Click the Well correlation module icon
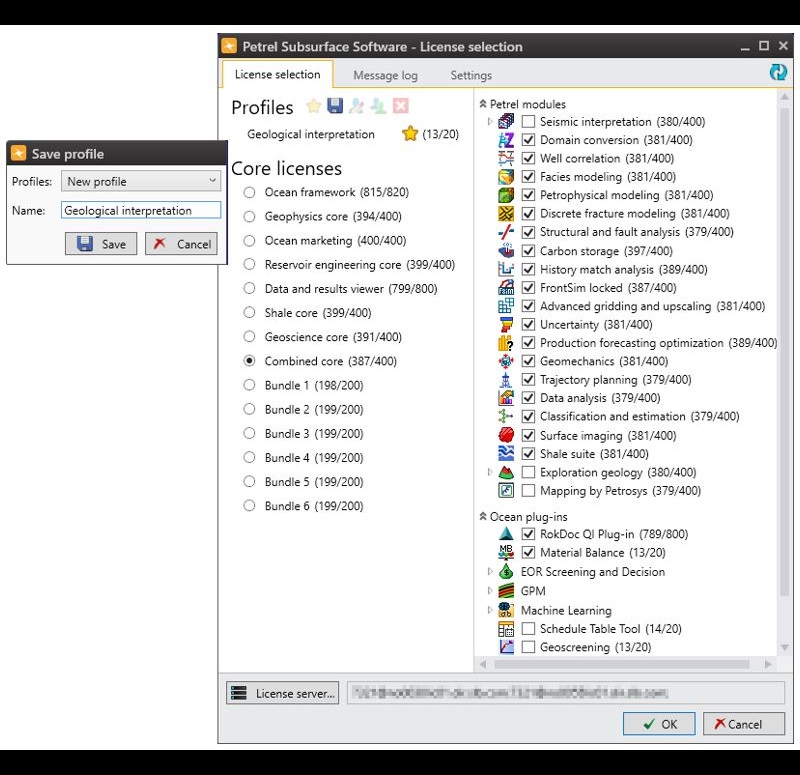 point(506,158)
